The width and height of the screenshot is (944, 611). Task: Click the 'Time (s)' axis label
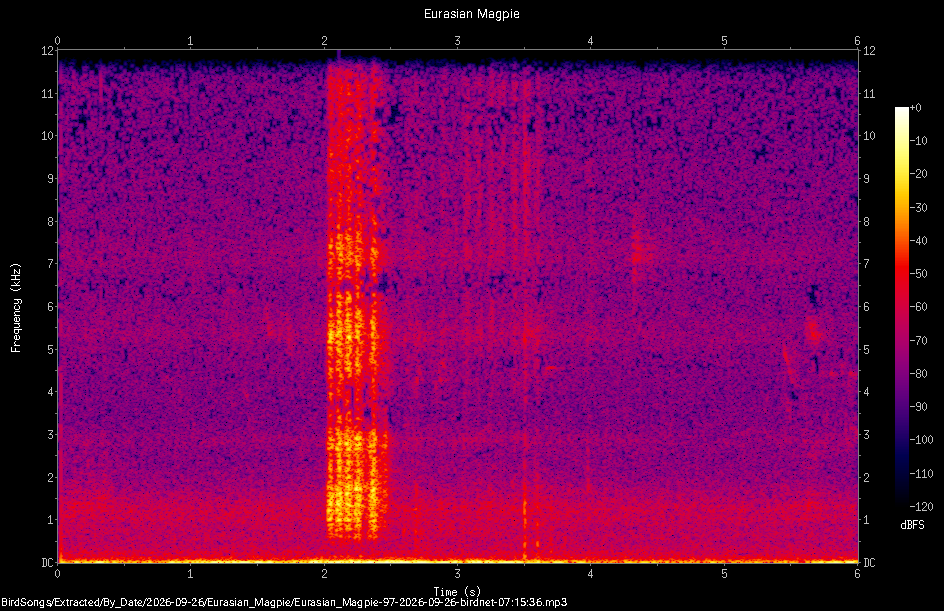click(457, 592)
